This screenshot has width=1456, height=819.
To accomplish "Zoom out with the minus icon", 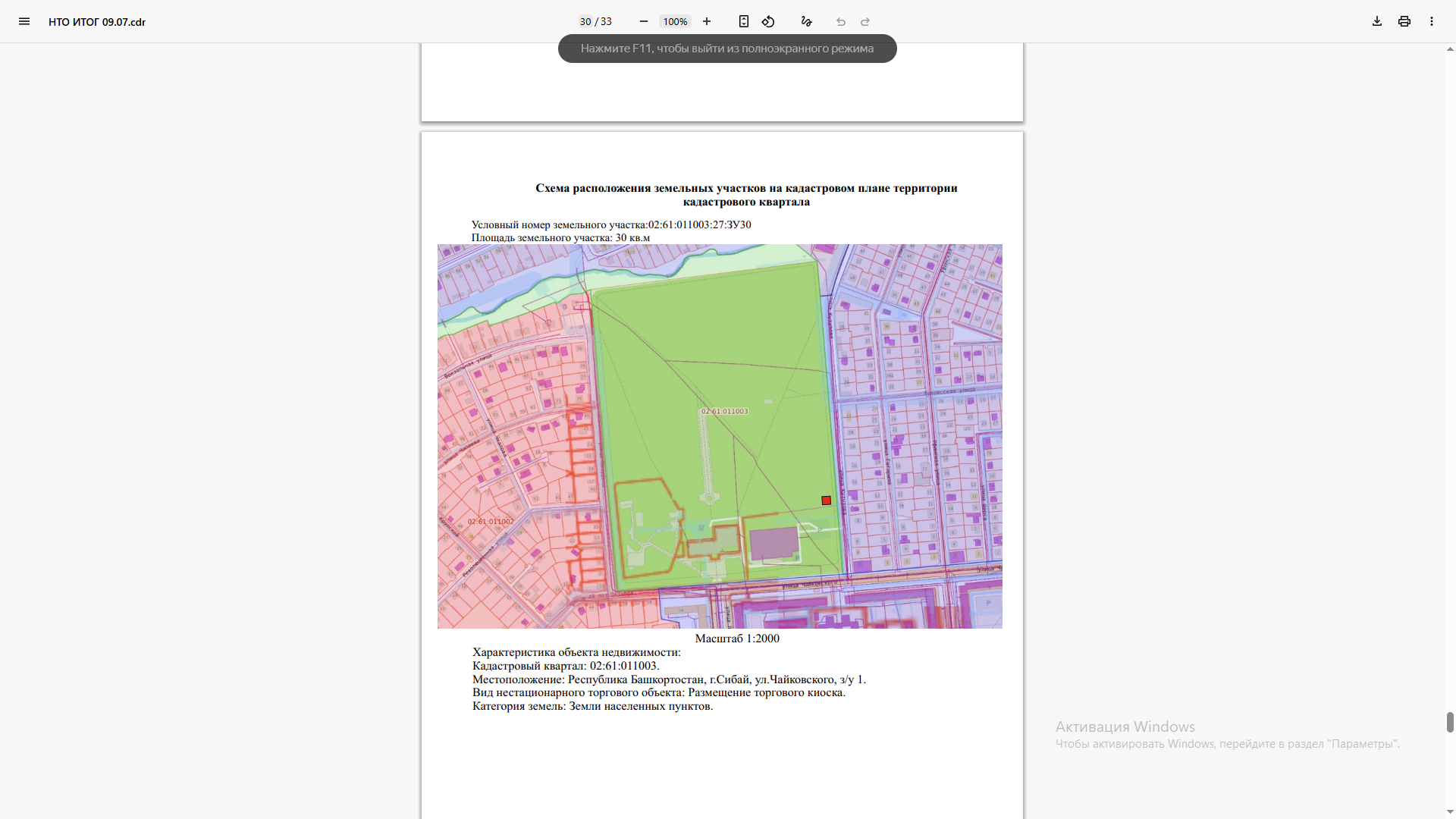I will [x=644, y=21].
